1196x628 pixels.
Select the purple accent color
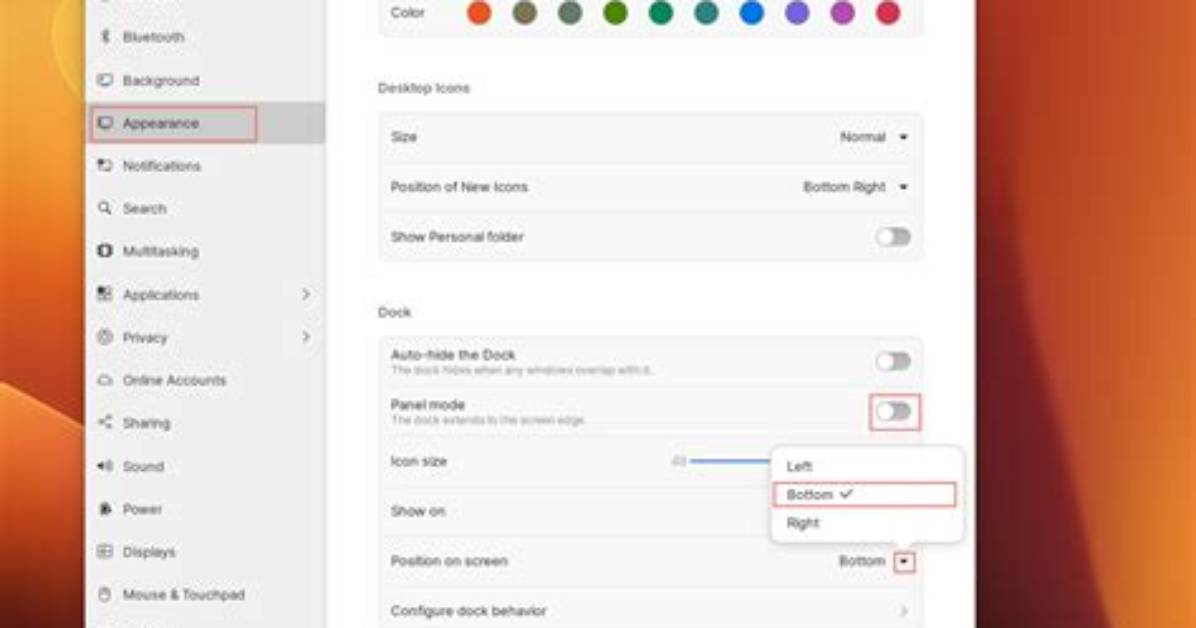coord(797,13)
